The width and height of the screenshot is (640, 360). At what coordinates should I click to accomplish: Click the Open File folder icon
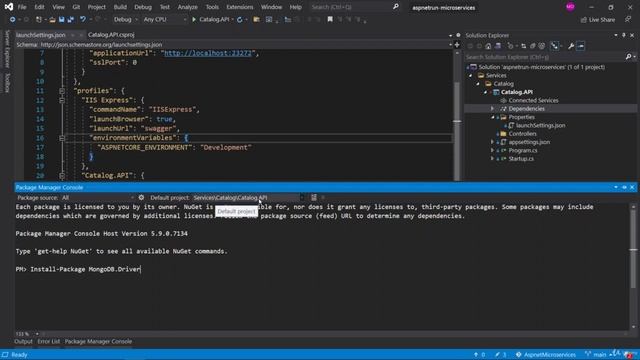click(52, 19)
